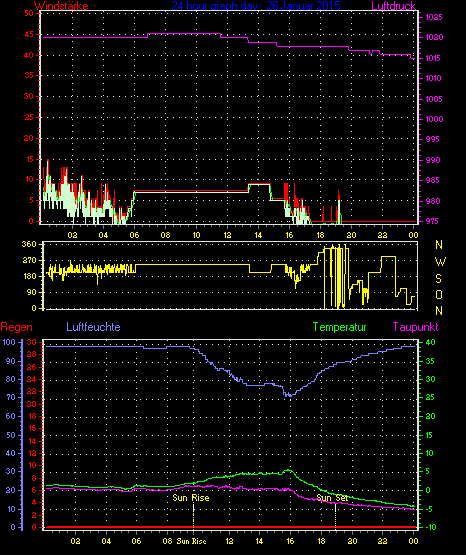This screenshot has width=466, height=555.
Task: Click the Windstärke axis label
Action: click(x=61, y=6)
